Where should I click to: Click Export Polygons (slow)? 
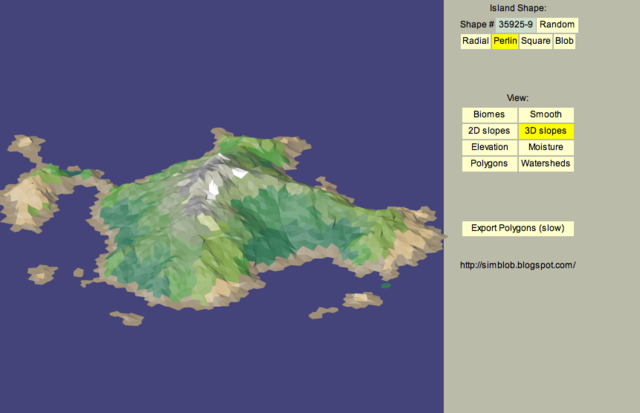pyautogui.click(x=518, y=229)
